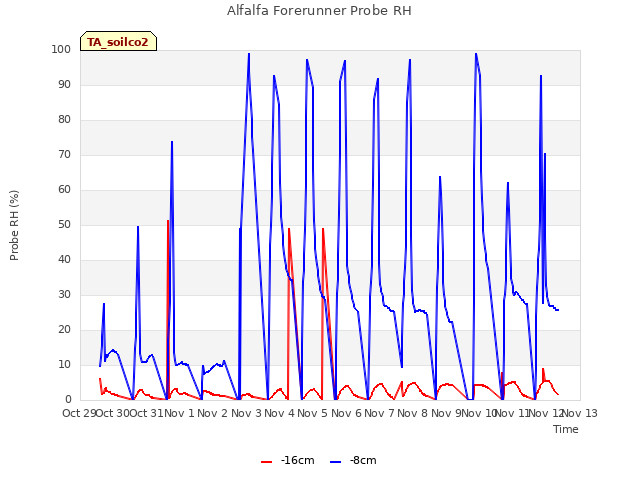
Task: Toggle the -8cm legend entry
Action: pyautogui.click(x=353, y=460)
